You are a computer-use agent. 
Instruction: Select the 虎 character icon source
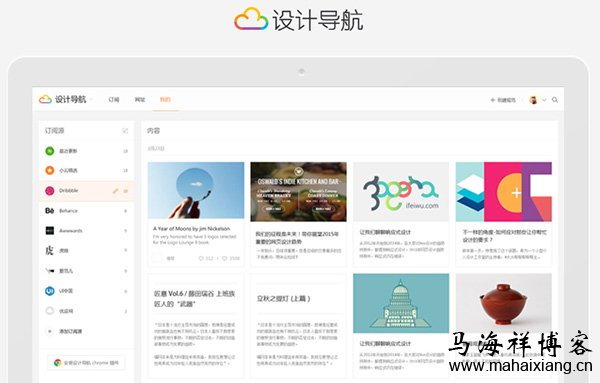point(49,251)
